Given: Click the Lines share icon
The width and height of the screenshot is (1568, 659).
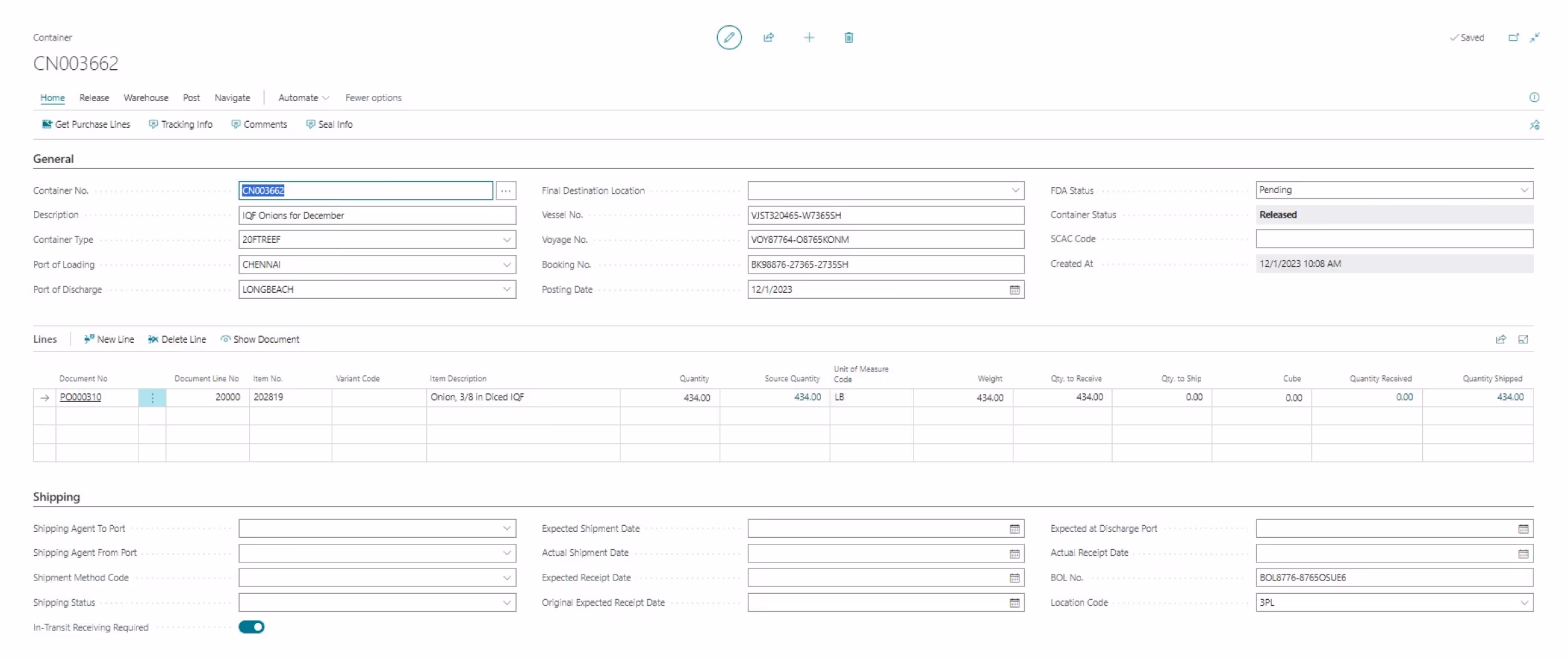Looking at the screenshot, I should [x=1500, y=339].
